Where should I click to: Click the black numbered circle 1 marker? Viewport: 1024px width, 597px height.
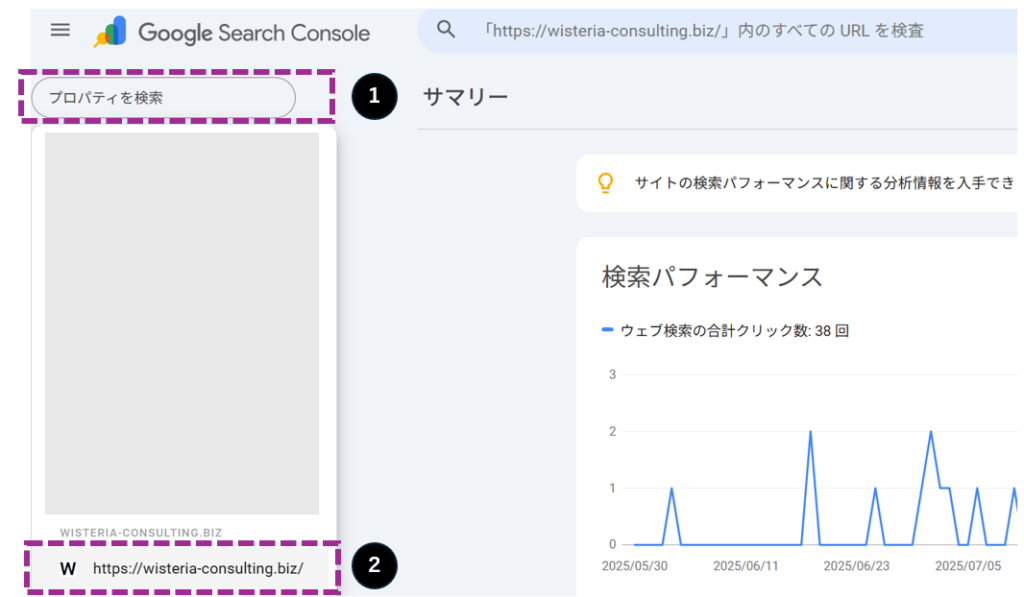click(374, 96)
